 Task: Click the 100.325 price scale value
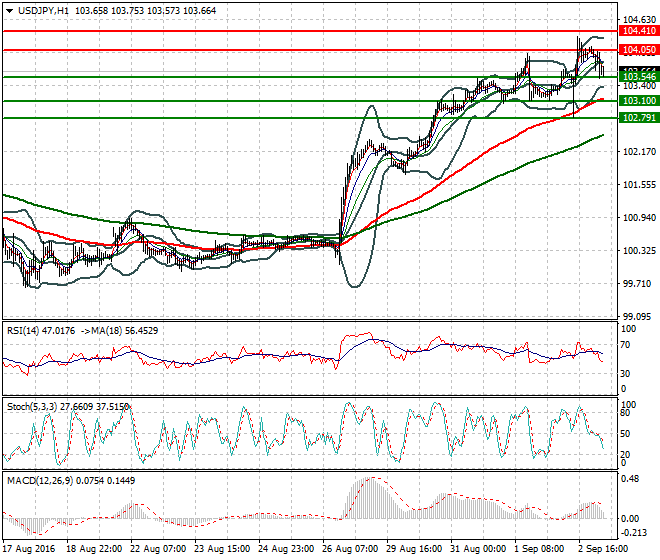point(639,251)
